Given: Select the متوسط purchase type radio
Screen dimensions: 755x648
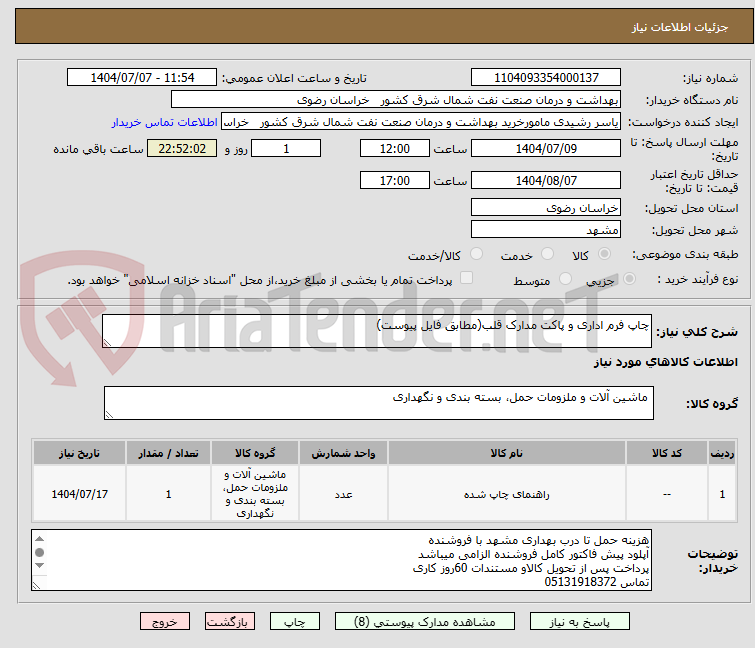Looking at the screenshot, I should (565, 279).
